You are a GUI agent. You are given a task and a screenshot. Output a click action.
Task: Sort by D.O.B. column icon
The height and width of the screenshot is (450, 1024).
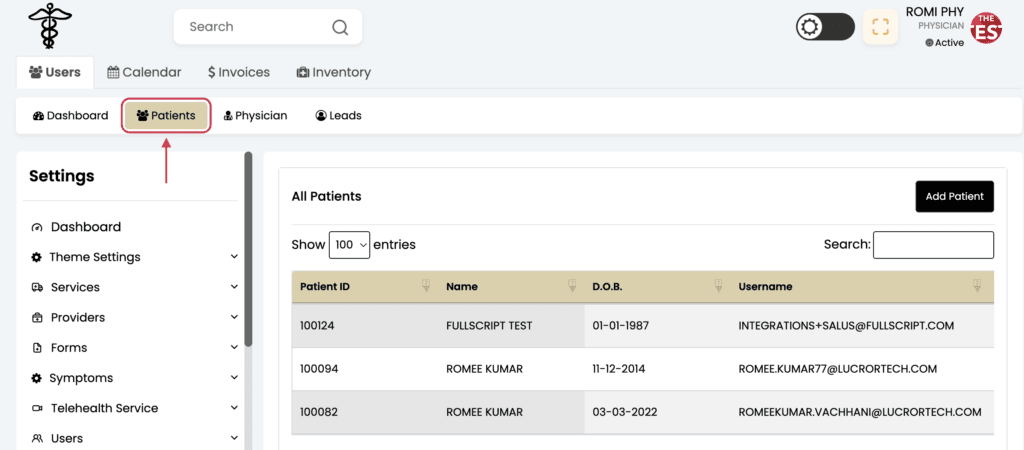718,285
